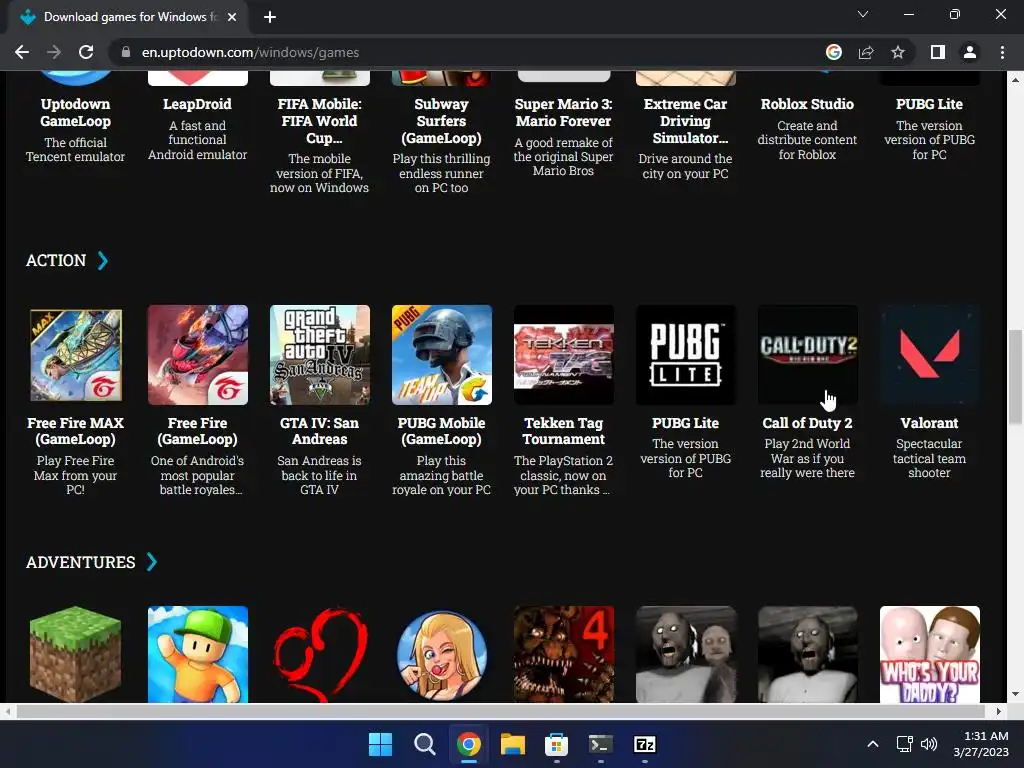Open File Explorer from taskbar
1024x768 pixels.
(513, 744)
